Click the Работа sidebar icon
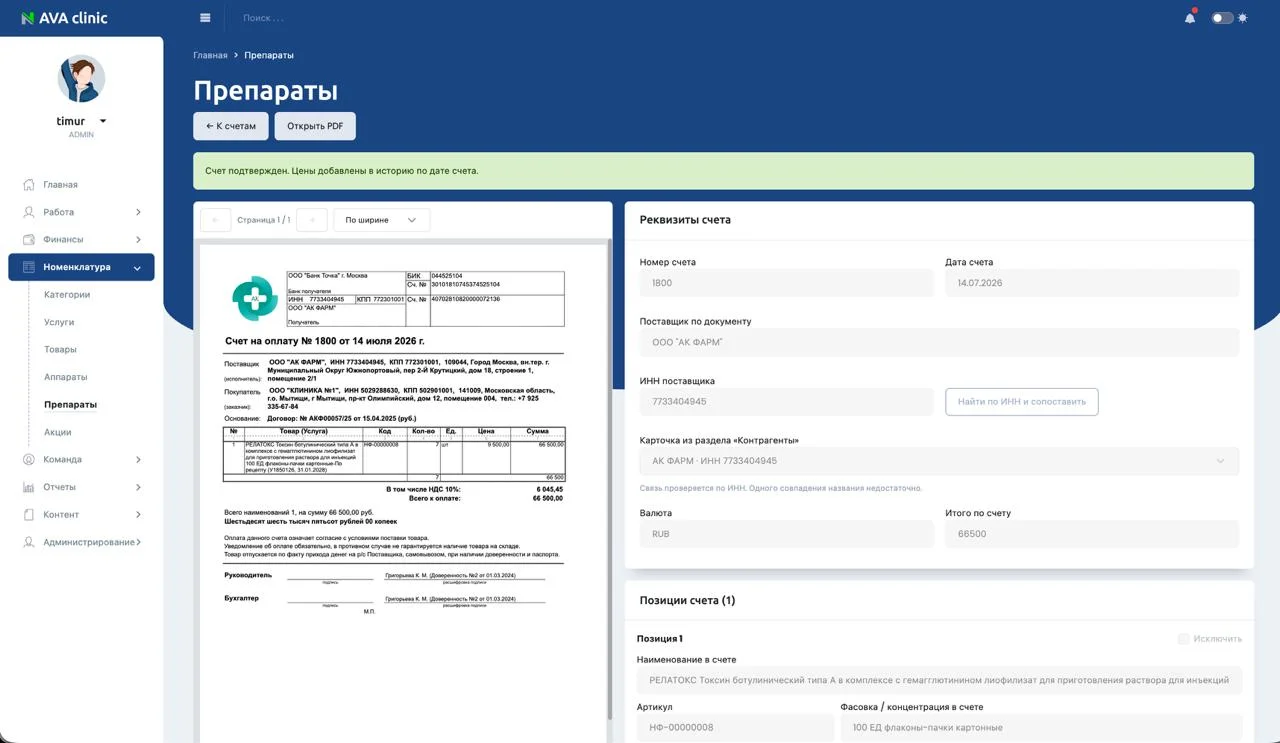 pos(28,212)
